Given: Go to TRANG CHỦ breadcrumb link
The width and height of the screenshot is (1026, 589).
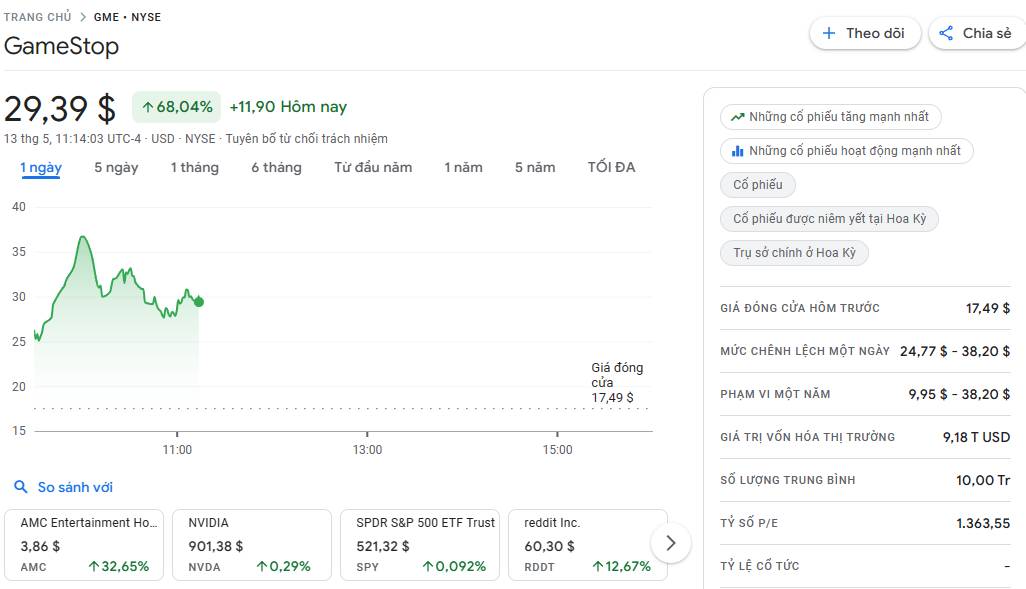Looking at the screenshot, I should click(37, 17).
